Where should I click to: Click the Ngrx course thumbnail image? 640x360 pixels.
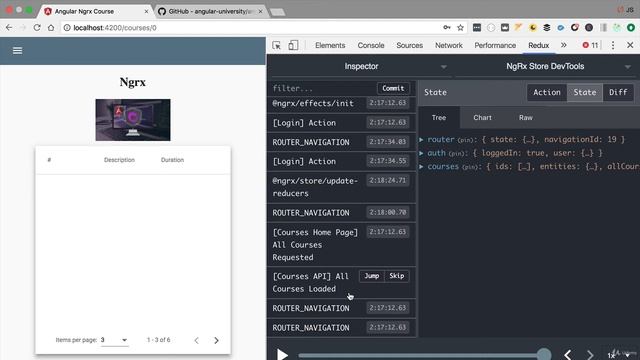point(133,120)
